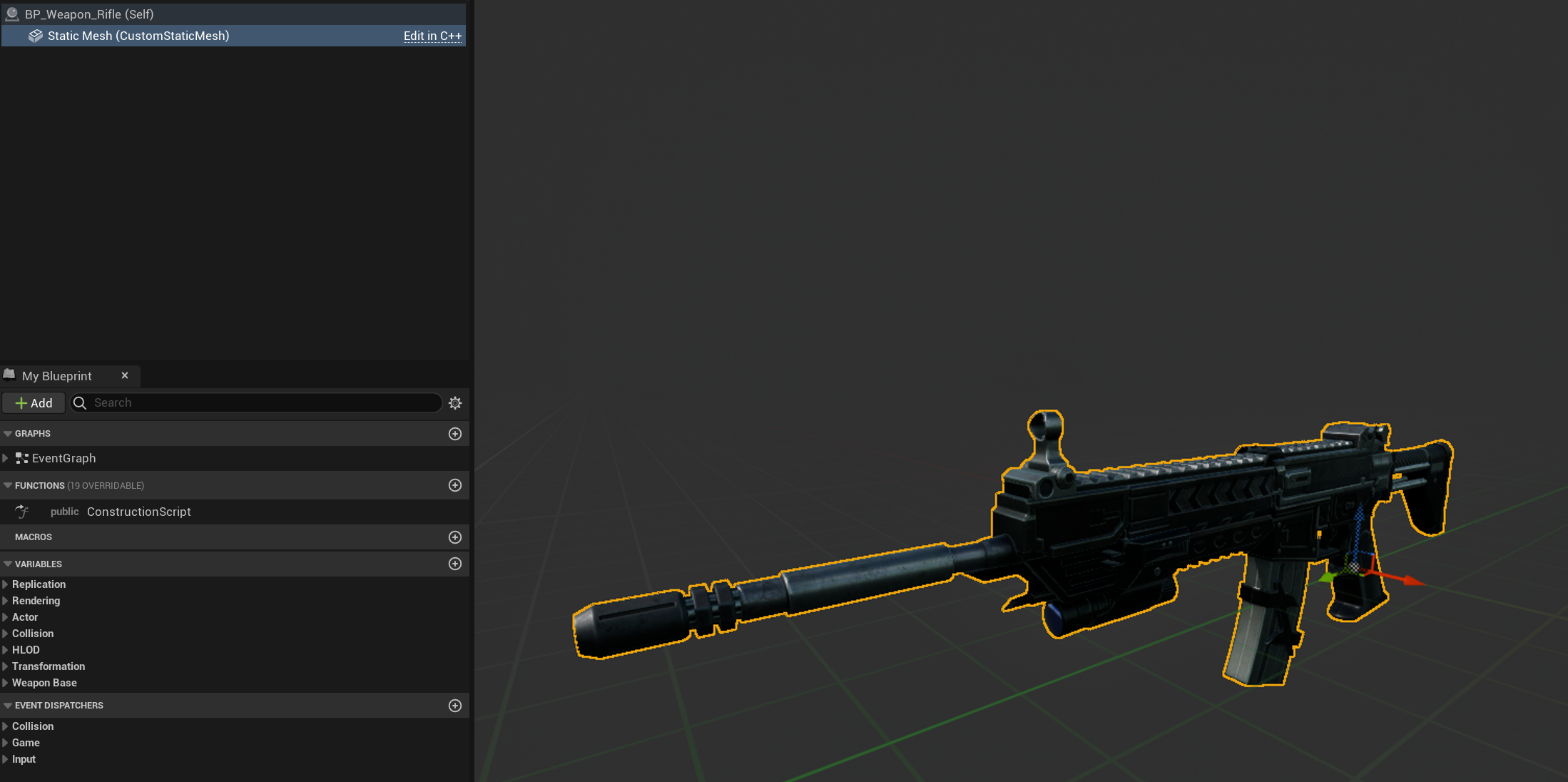Collapse the Variables section header
This screenshot has width=1568, height=782.
pos(8,564)
